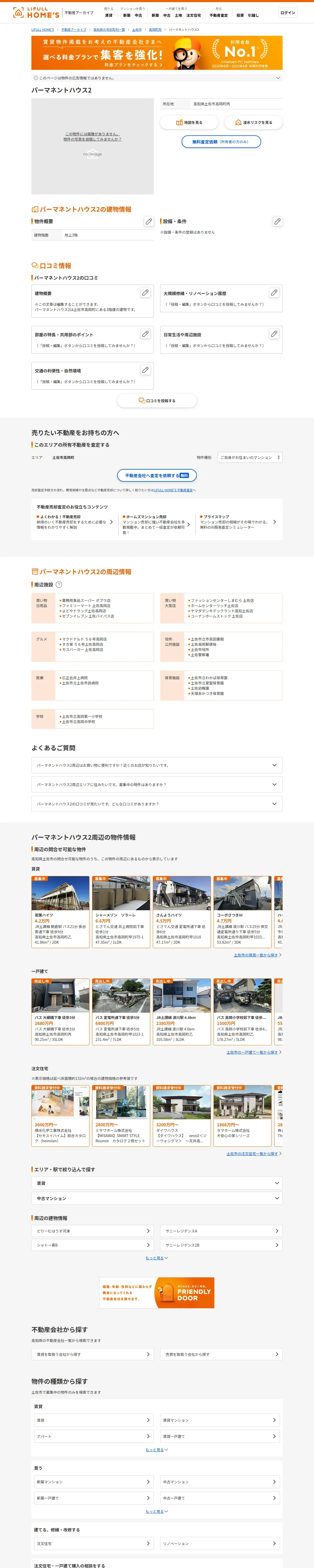This screenshot has height=1568, width=314.
Task: Open the さんようハイツ listing card
Action: pyautogui.click(x=182, y=911)
